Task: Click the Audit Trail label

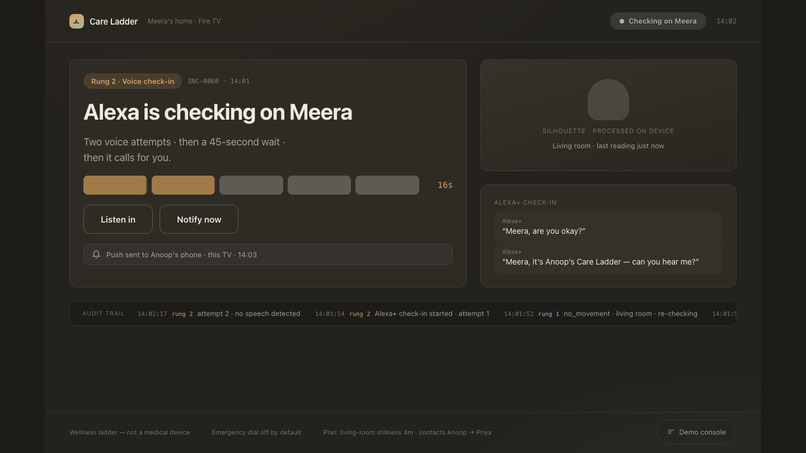Action: pyautogui.click(x=103, y=314)
